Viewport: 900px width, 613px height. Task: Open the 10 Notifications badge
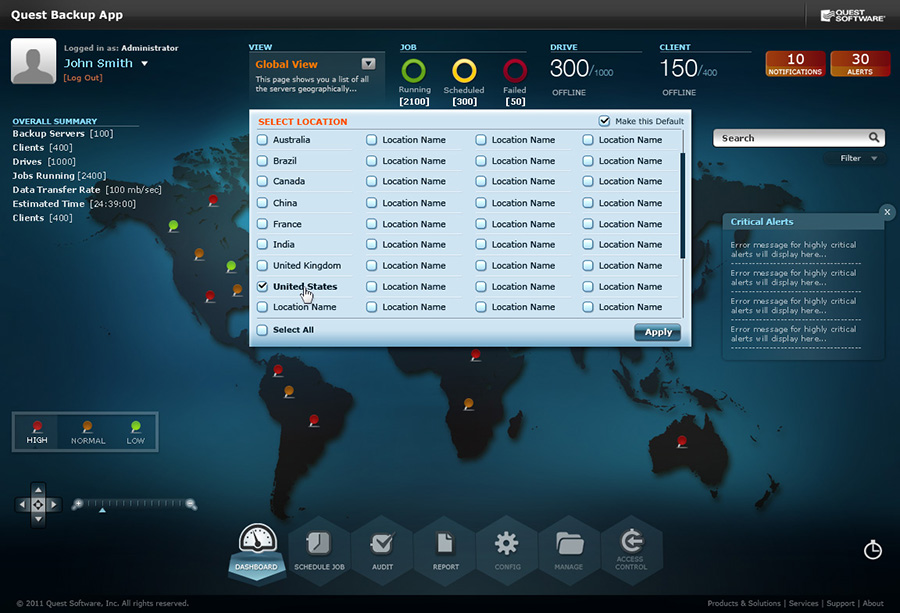(x=795, y=63)
